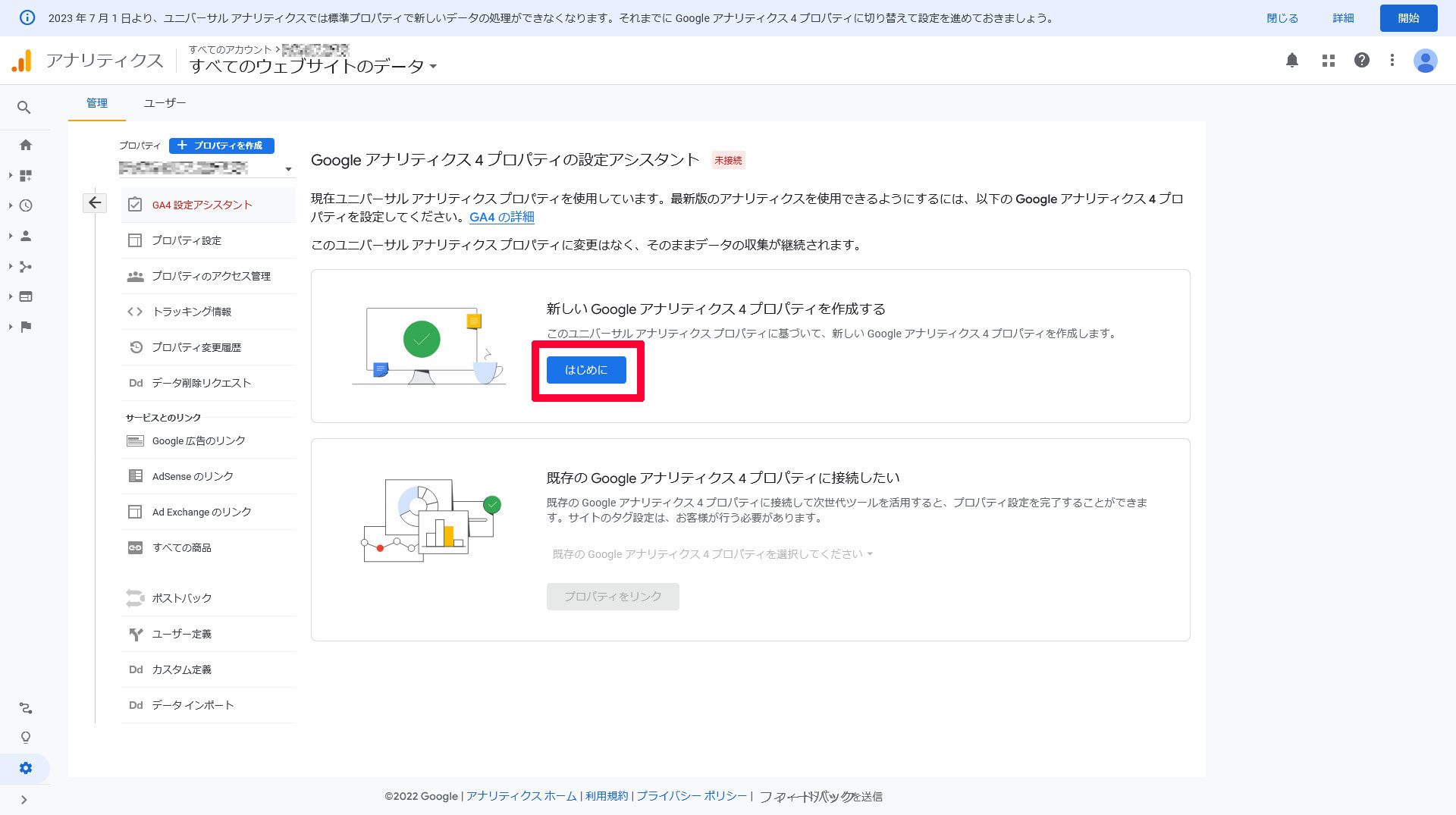
Task: Click the back arrow beside property column
Action: click(x=95, y=202)
